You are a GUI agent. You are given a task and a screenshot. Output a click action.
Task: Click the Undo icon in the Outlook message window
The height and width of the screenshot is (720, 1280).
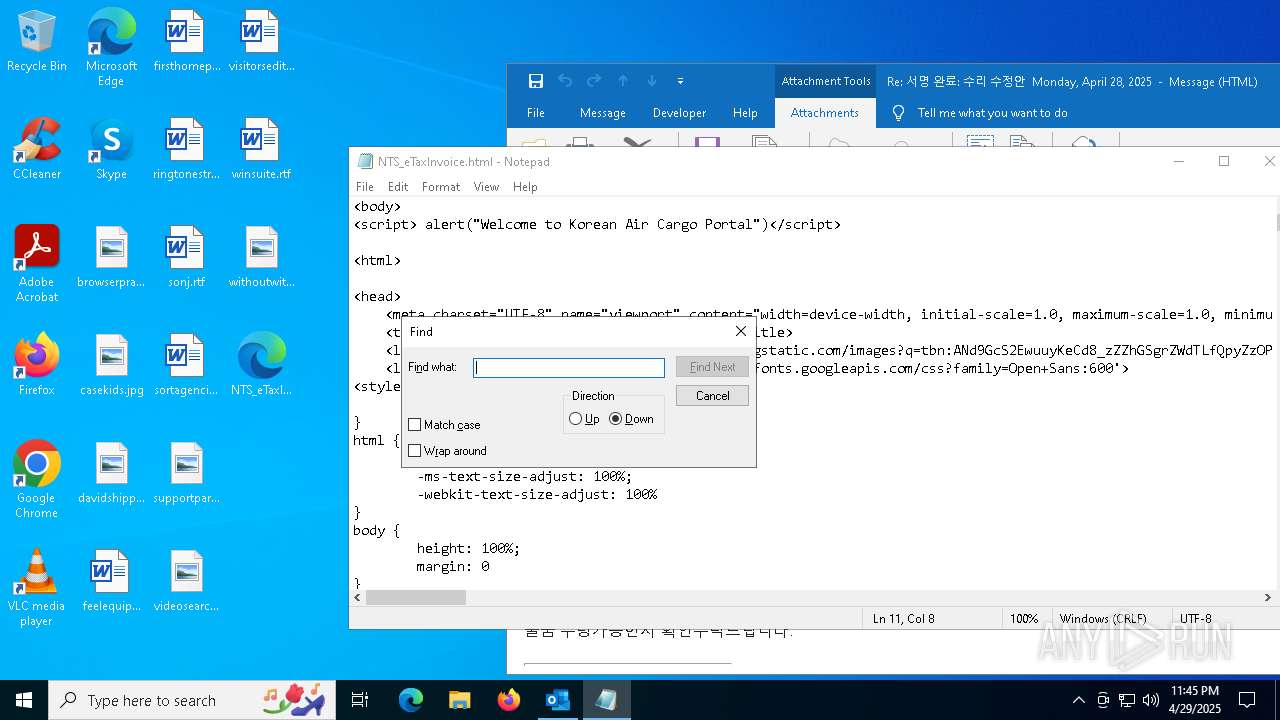click(x=565, y=81)
